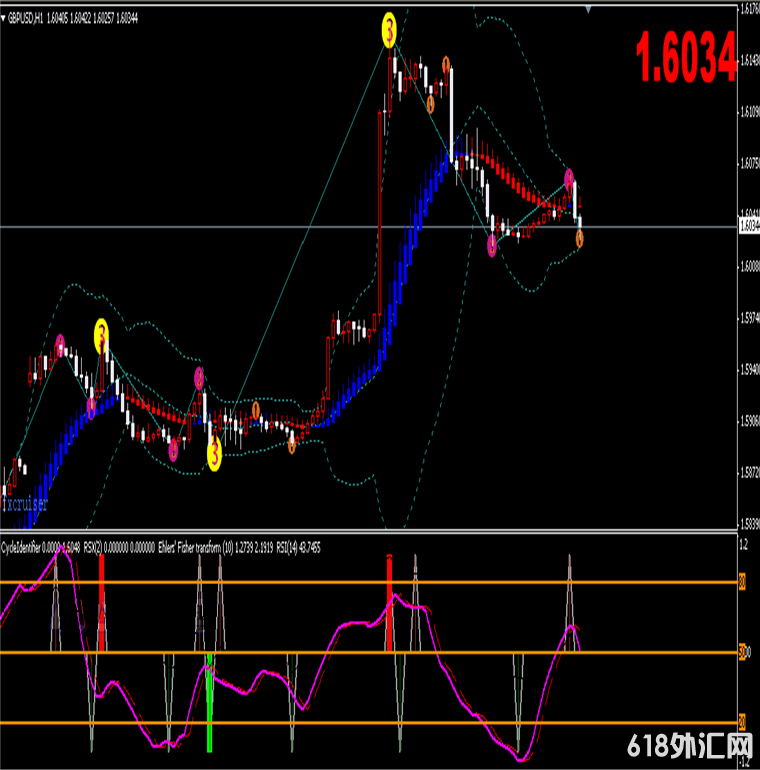Select the yellow 3 marker above highest candle
760x770 pixels.
pos(389,30)
